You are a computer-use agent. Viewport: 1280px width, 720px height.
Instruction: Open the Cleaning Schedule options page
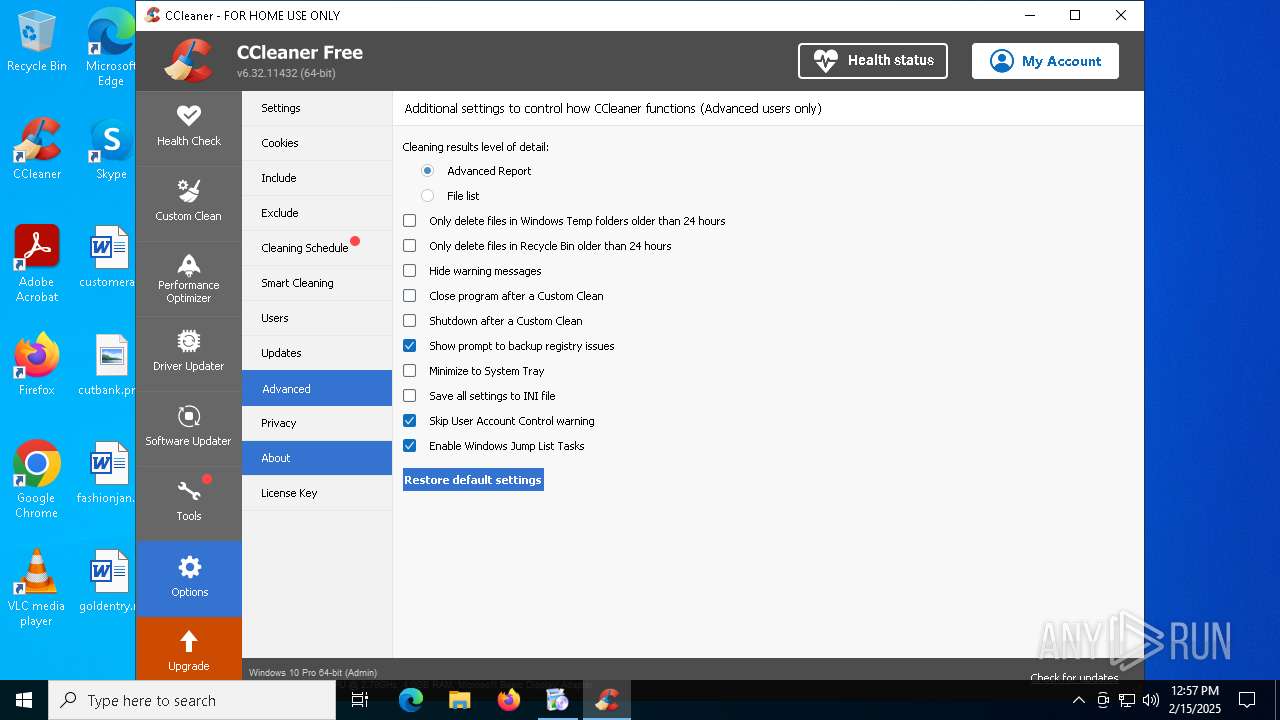click(x=317, y=248)
